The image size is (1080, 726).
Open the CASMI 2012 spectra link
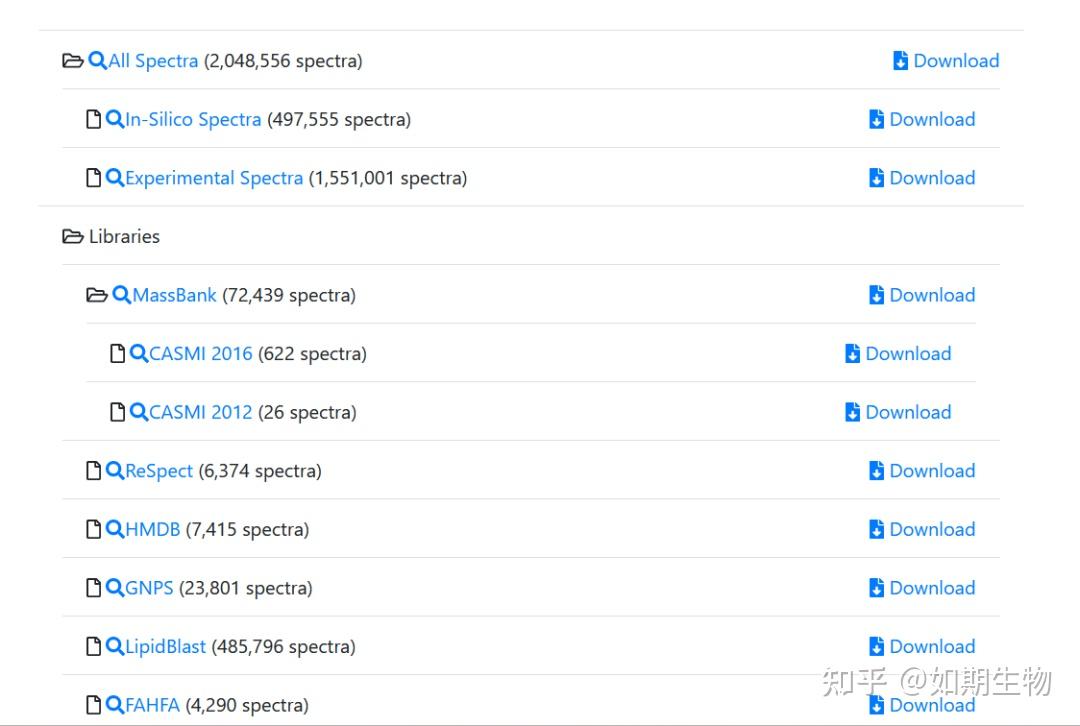click(200, 412)
